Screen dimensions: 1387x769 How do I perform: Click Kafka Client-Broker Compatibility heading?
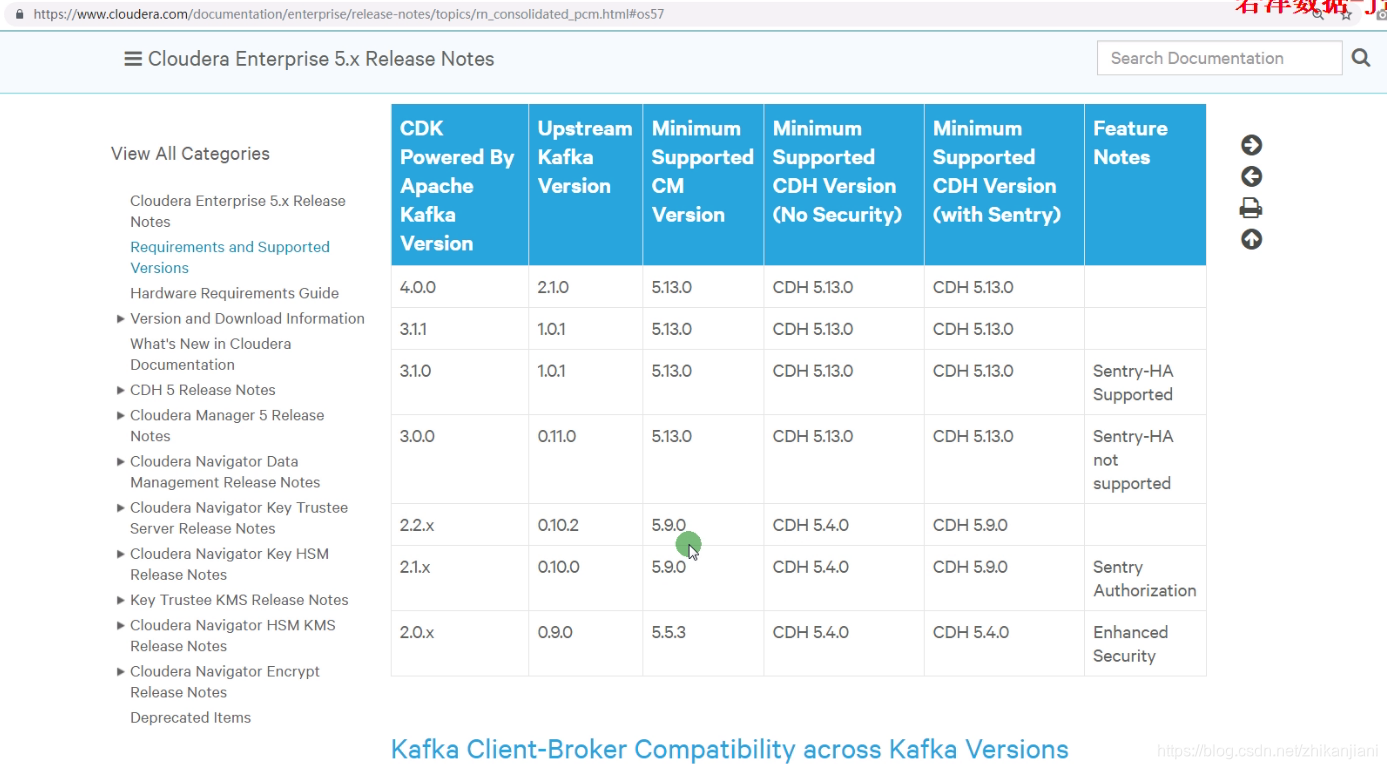[x=729, y=749]
